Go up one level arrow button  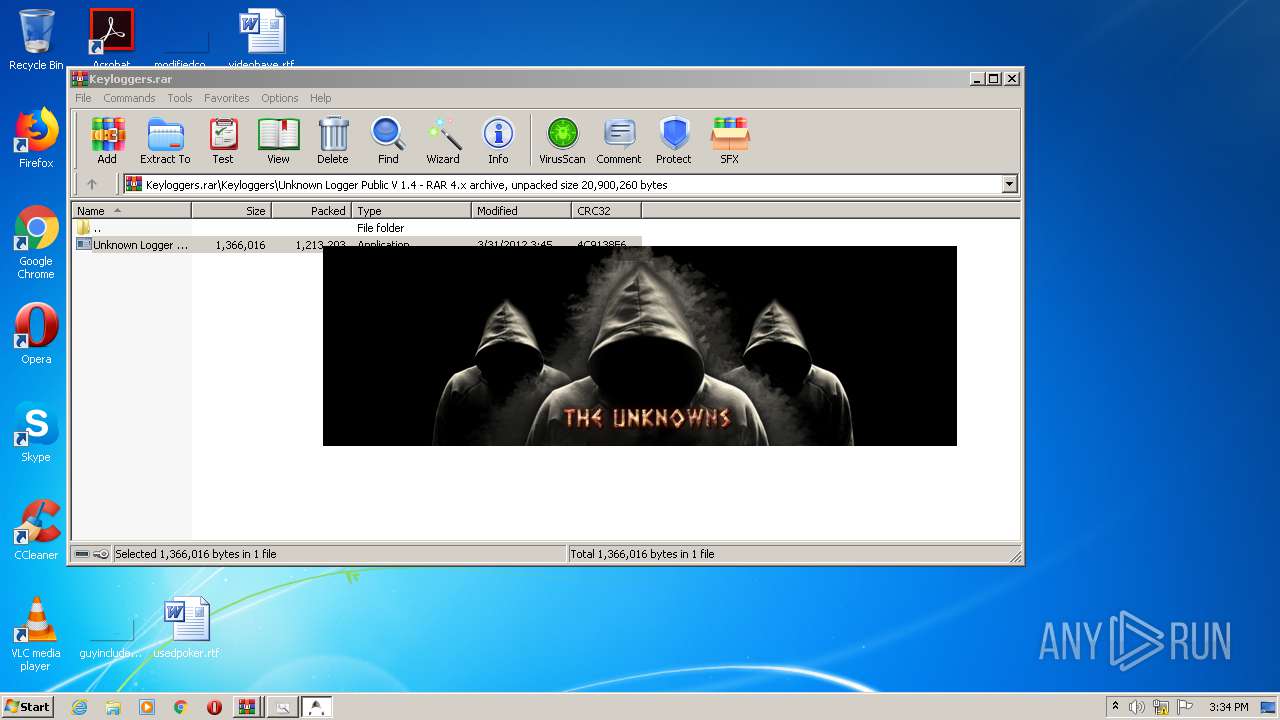click(92, 184)
